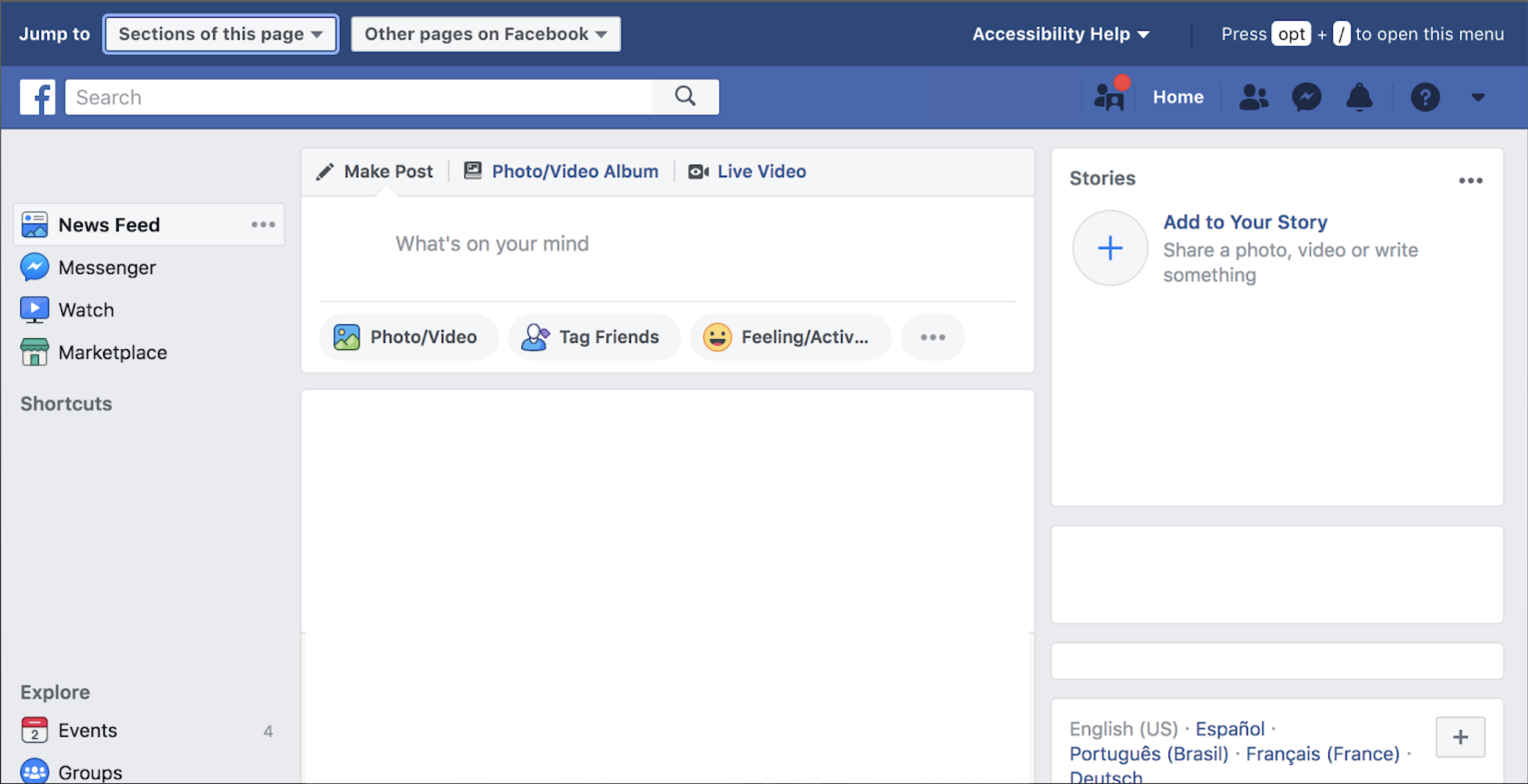This screenshot has width=1528, height=784.
Task: Focus the Facebook Search field
Action: click(x=358, y=96)
